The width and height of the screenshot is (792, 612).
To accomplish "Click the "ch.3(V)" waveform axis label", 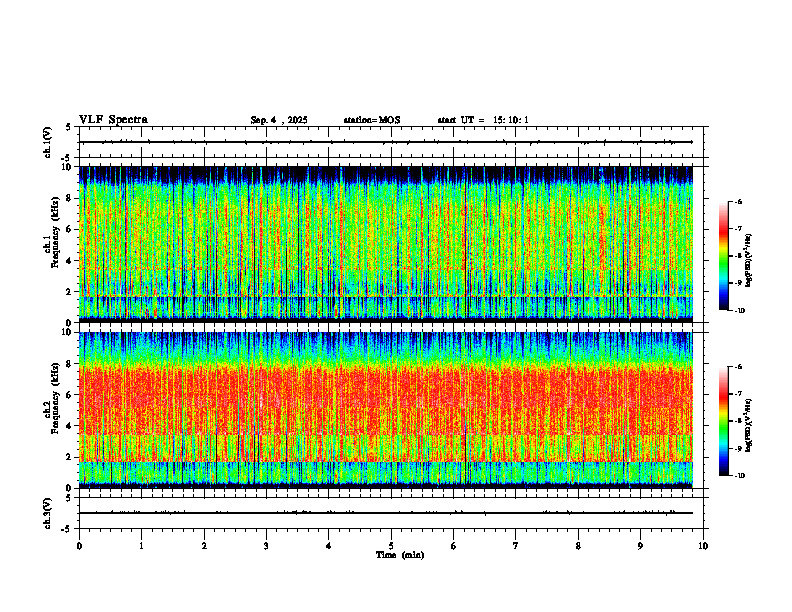I will [48, 513].
